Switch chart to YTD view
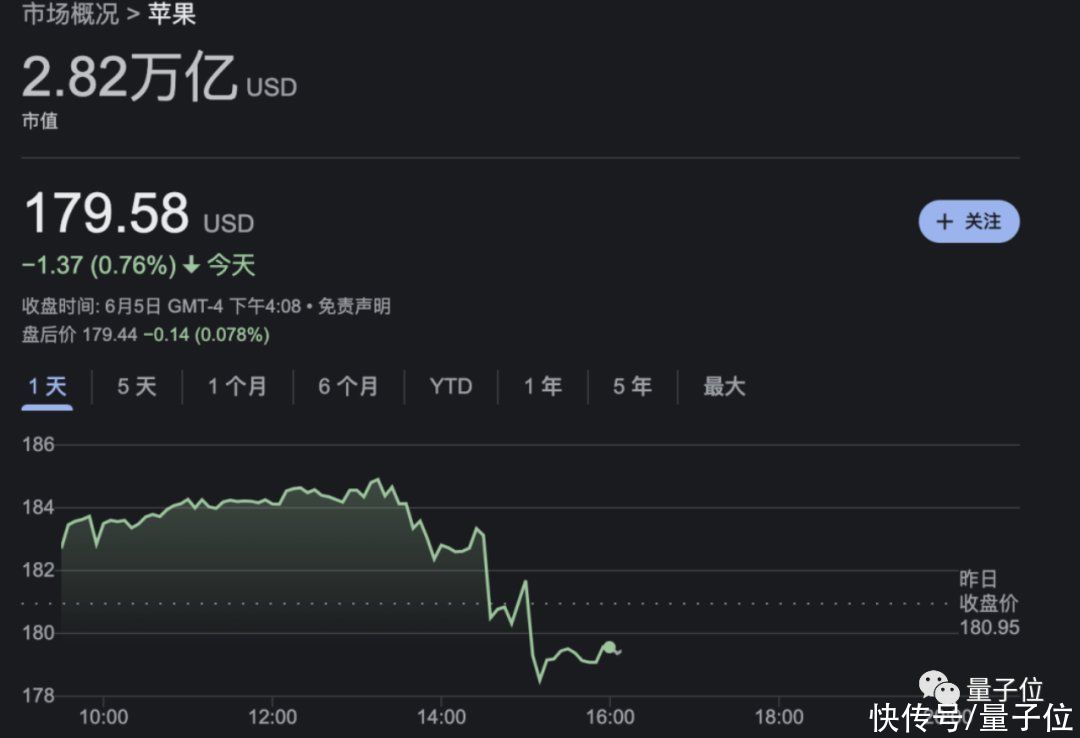Screen dimensions: 1080x738 click(450, 387)
